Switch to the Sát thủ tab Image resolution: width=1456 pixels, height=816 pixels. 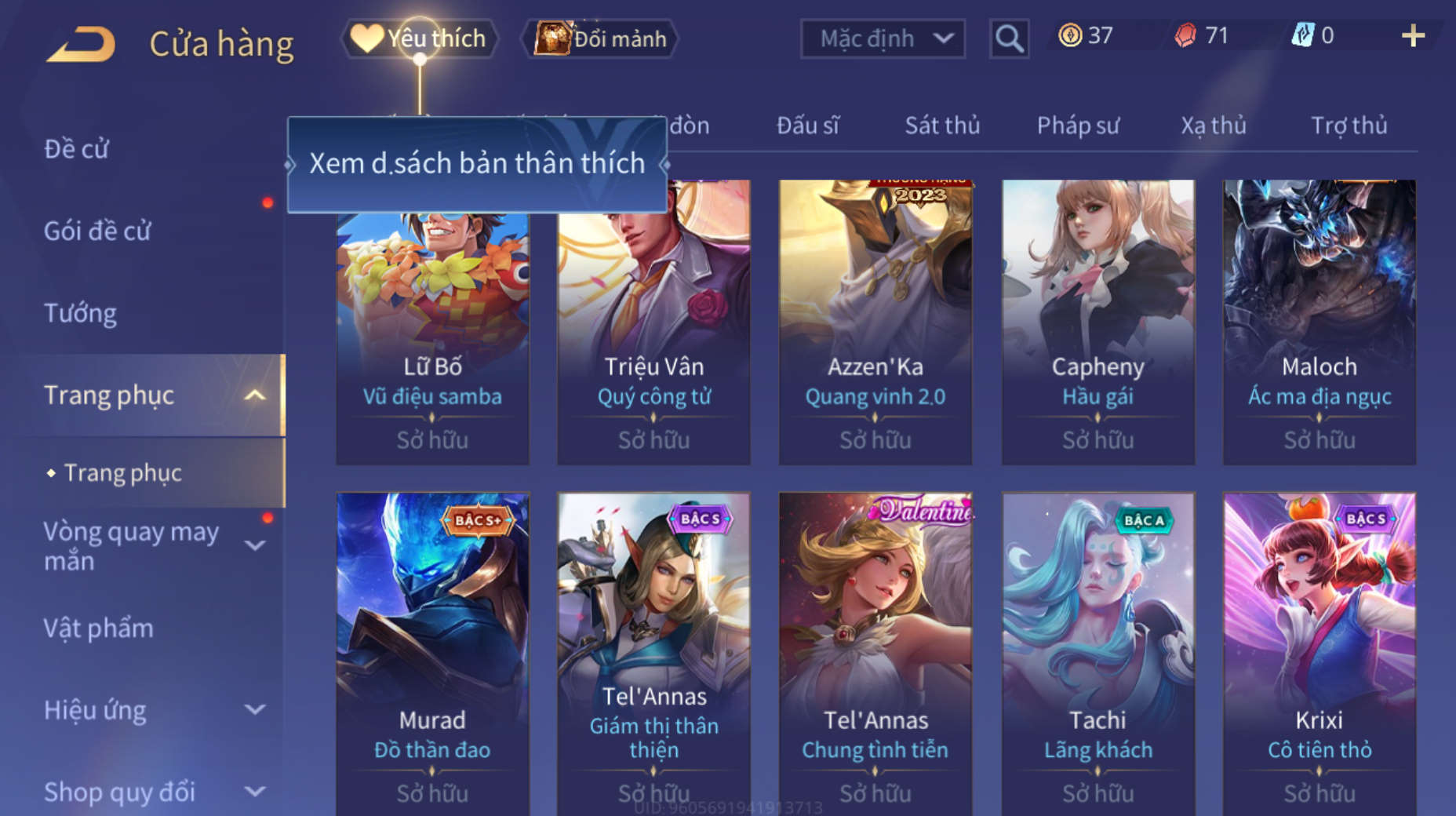click(942, 126)
